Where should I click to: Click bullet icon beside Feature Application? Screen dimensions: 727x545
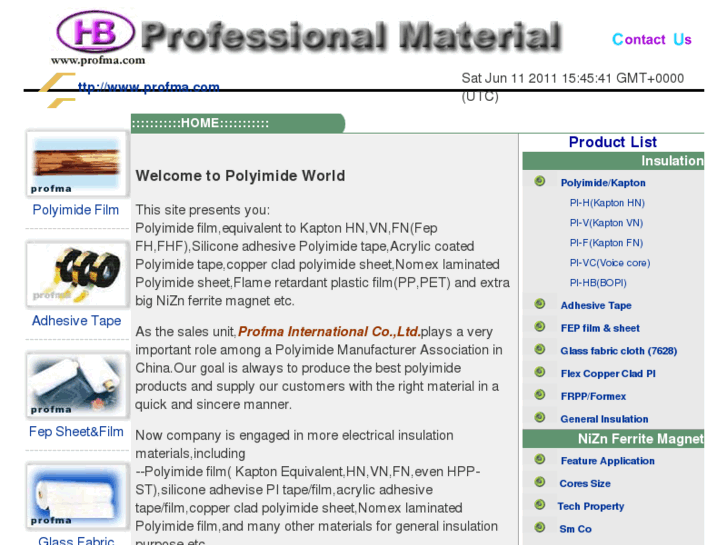[540, 459]
